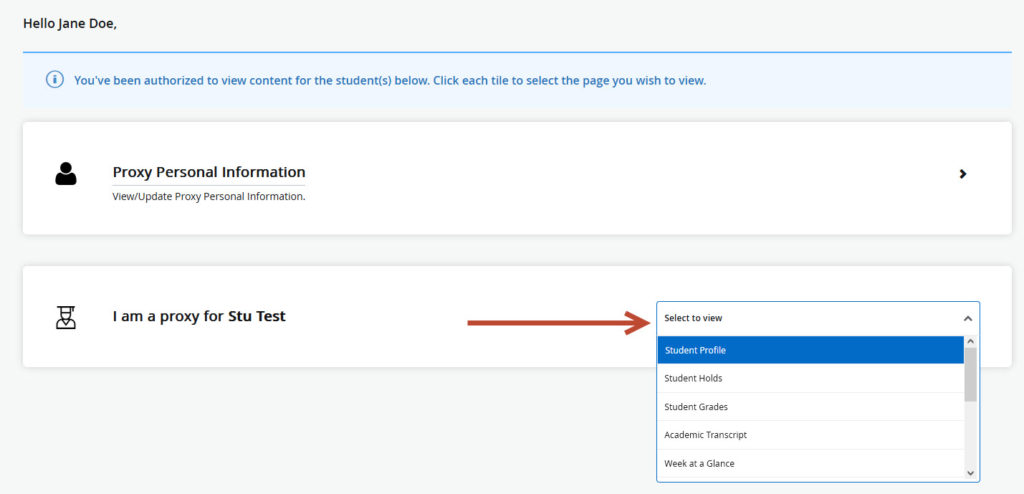Click the red annotation arrow pointing to the dropdown
Image resolution: width=1024 pixels, height=494 pixels.
557,323
